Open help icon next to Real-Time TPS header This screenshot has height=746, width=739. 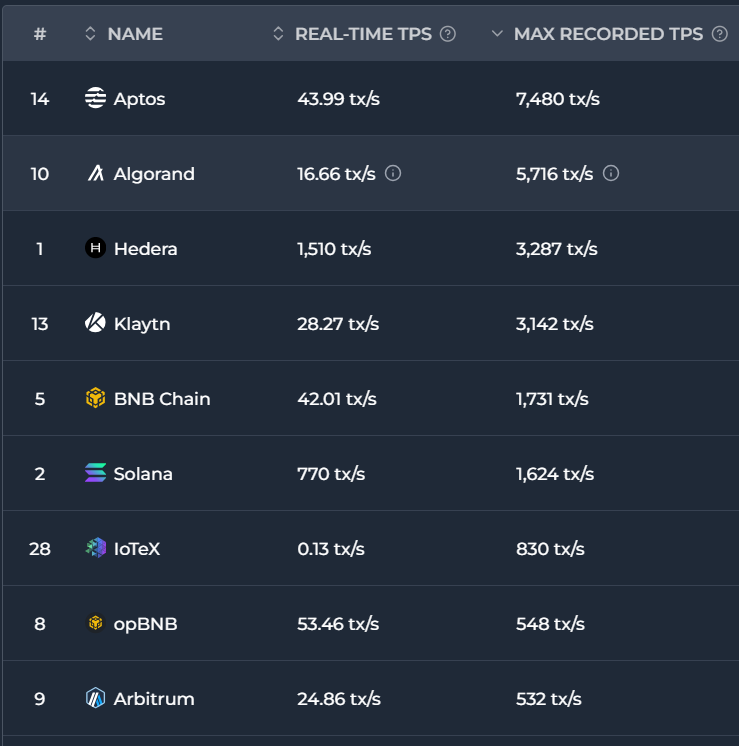448,34
